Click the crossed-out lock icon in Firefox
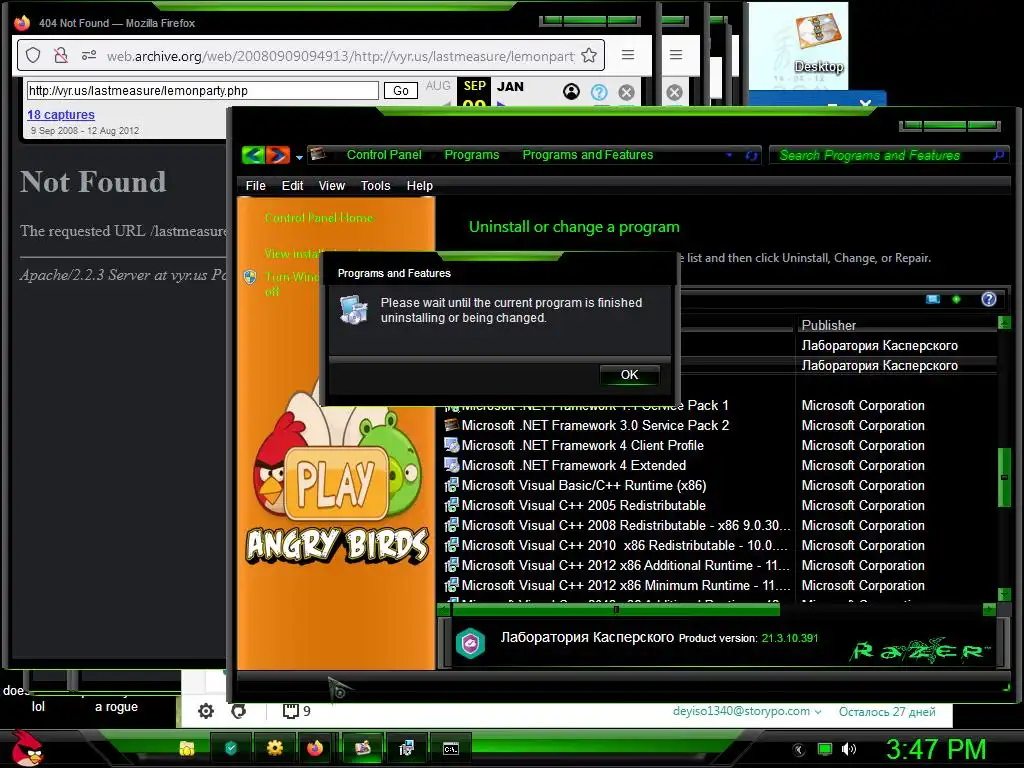 point(61,56)
